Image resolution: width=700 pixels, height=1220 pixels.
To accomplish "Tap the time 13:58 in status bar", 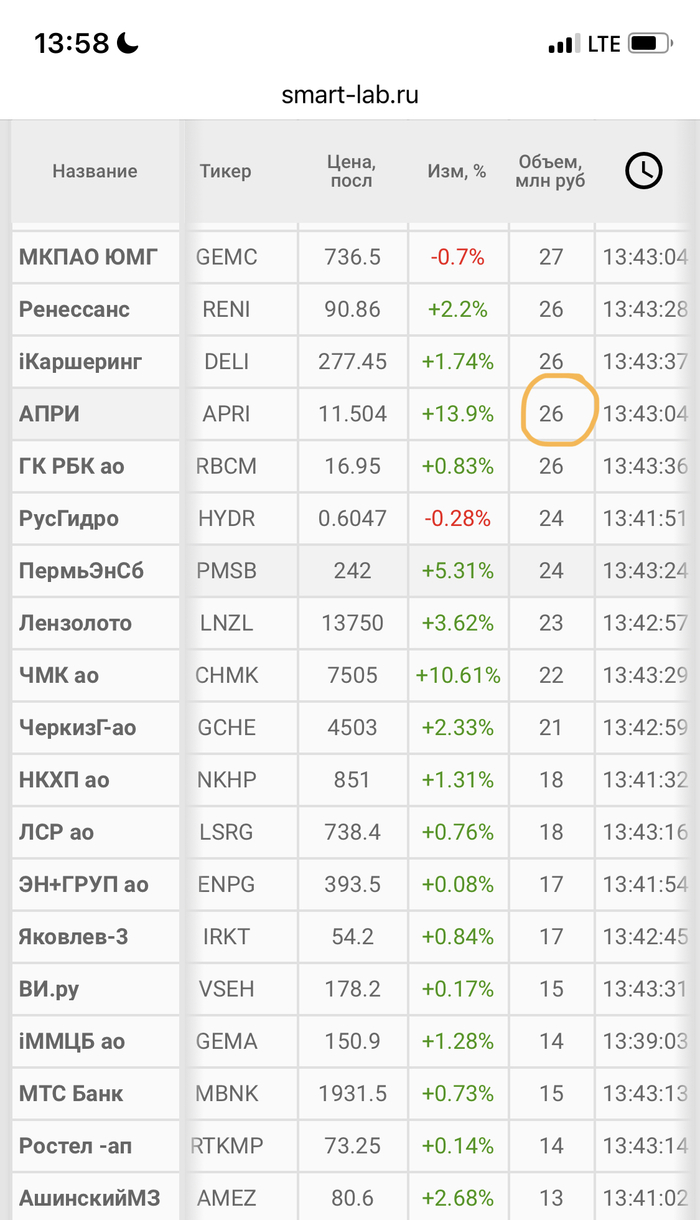I will (x=71, y=44).
